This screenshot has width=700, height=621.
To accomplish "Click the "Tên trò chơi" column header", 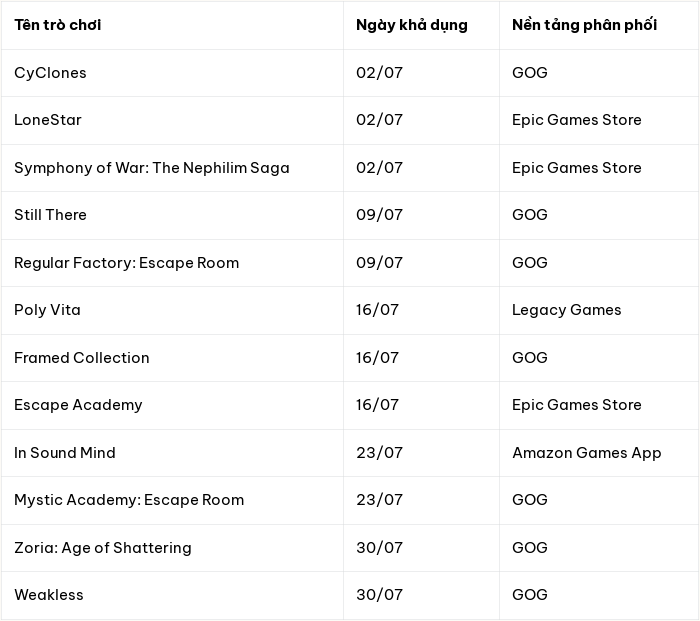I will [58, 25].
